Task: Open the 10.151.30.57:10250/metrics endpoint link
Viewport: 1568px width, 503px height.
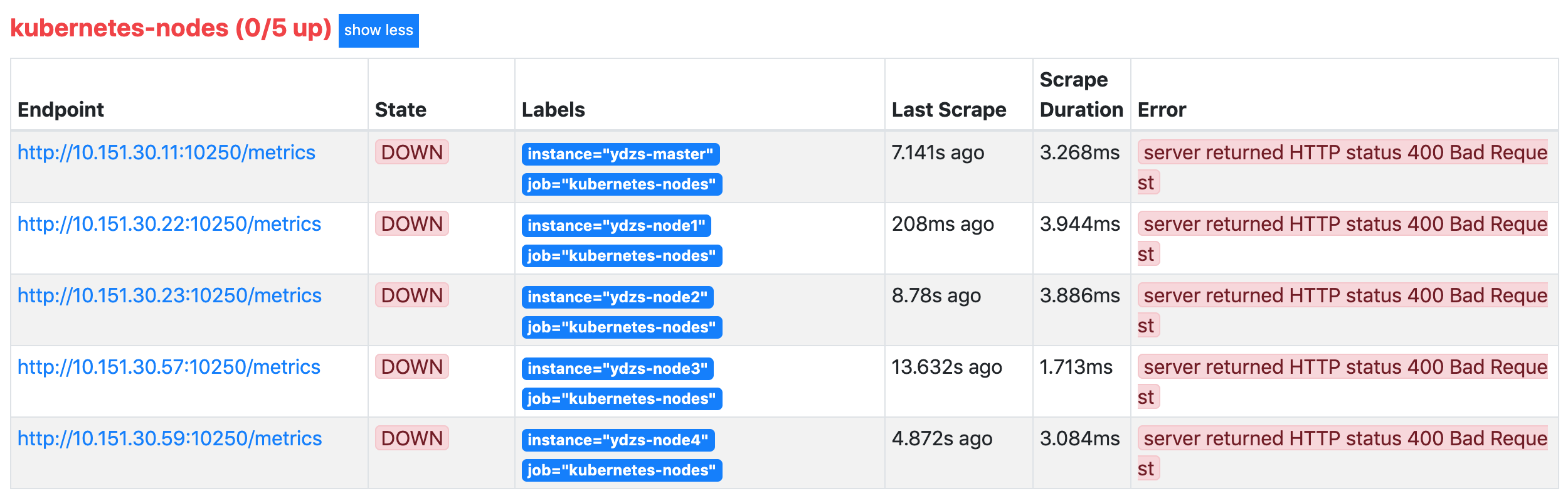Action: [x=169, y=367]
